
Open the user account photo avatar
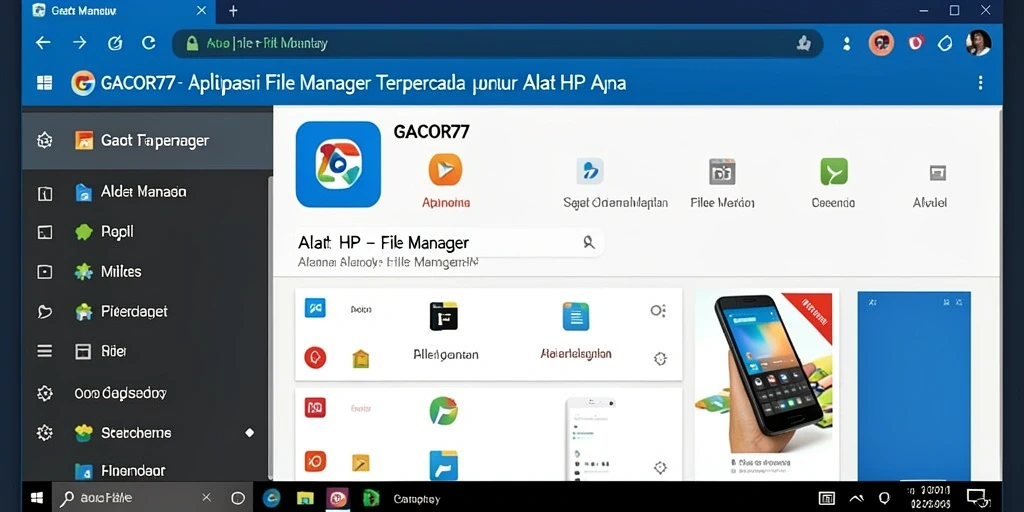click(x=978, y=43)
